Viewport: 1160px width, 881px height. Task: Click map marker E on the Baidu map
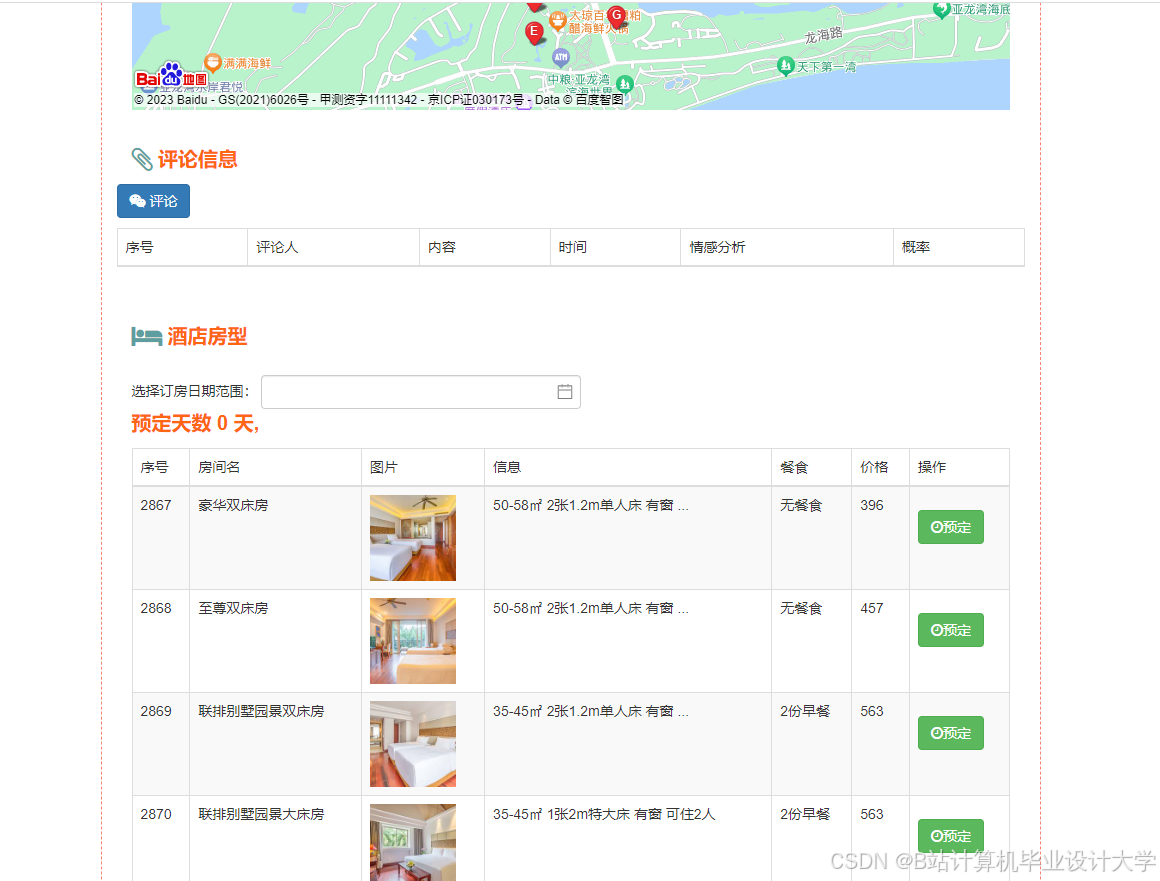click(535, 31)
